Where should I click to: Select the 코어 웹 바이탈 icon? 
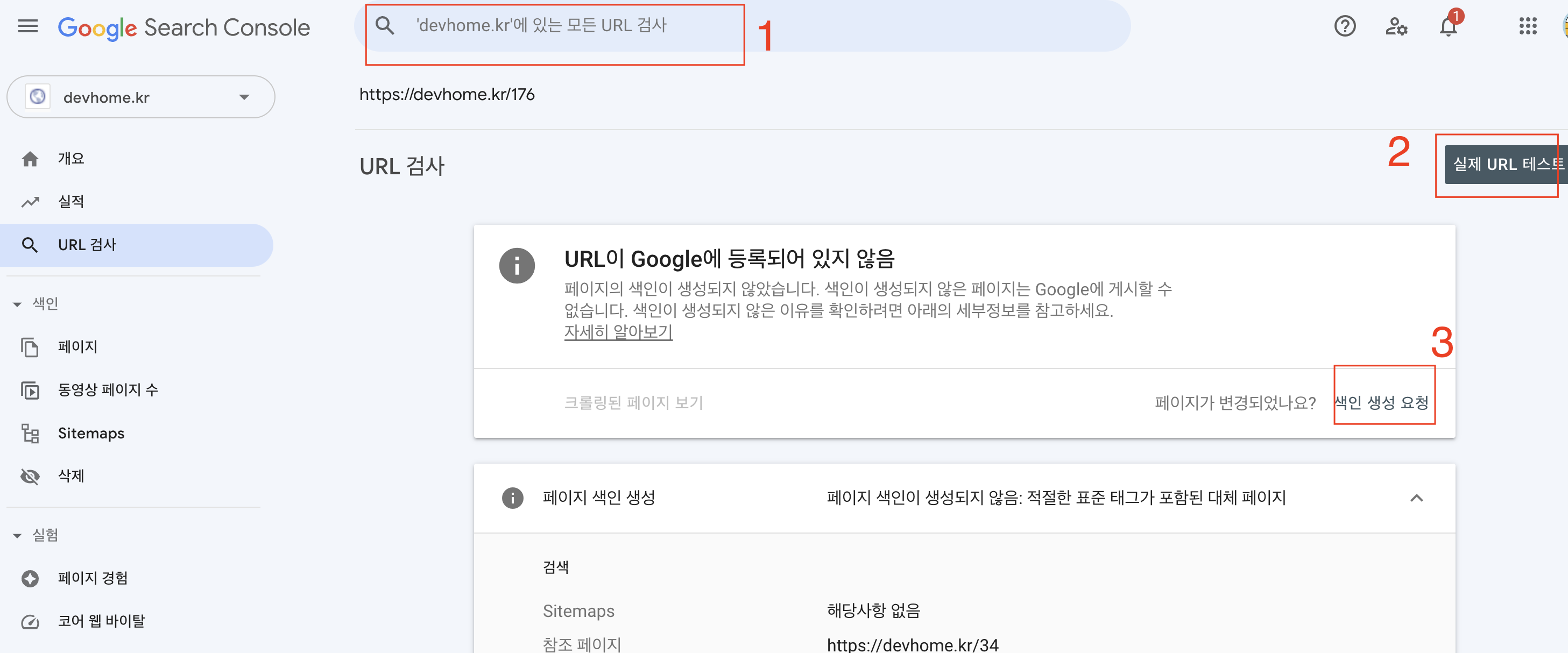pos(30,621)
